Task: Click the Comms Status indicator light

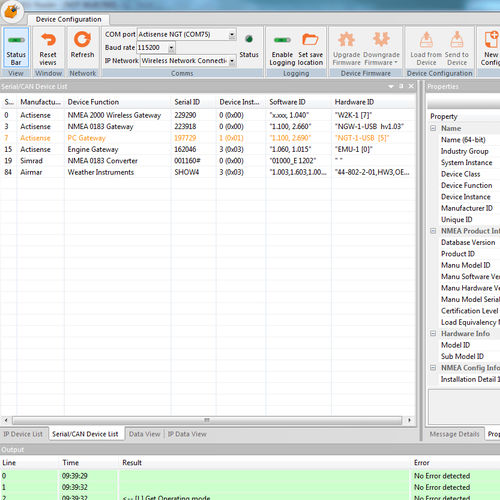Action: [x=249, y=39]
